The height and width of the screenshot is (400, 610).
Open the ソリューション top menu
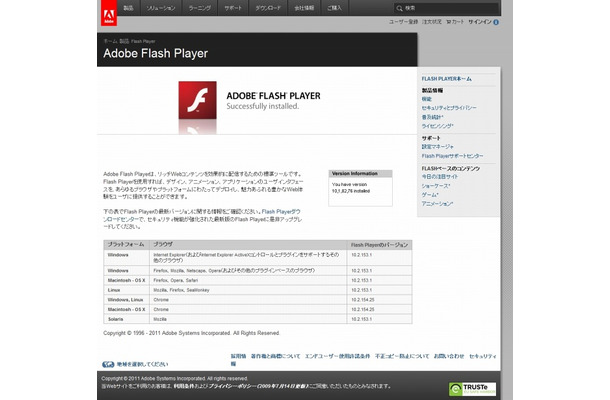coord(160,8)
